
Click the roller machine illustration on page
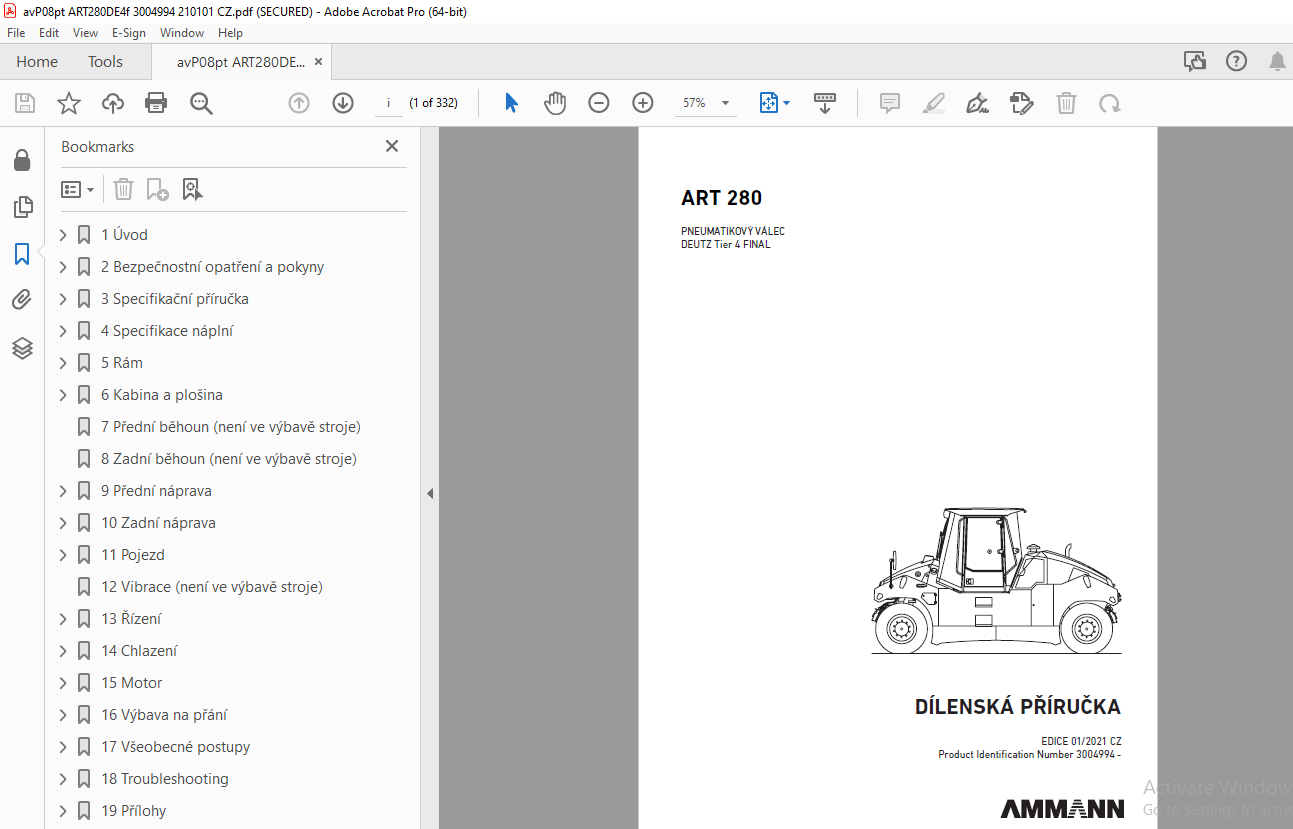pos(996,581)
